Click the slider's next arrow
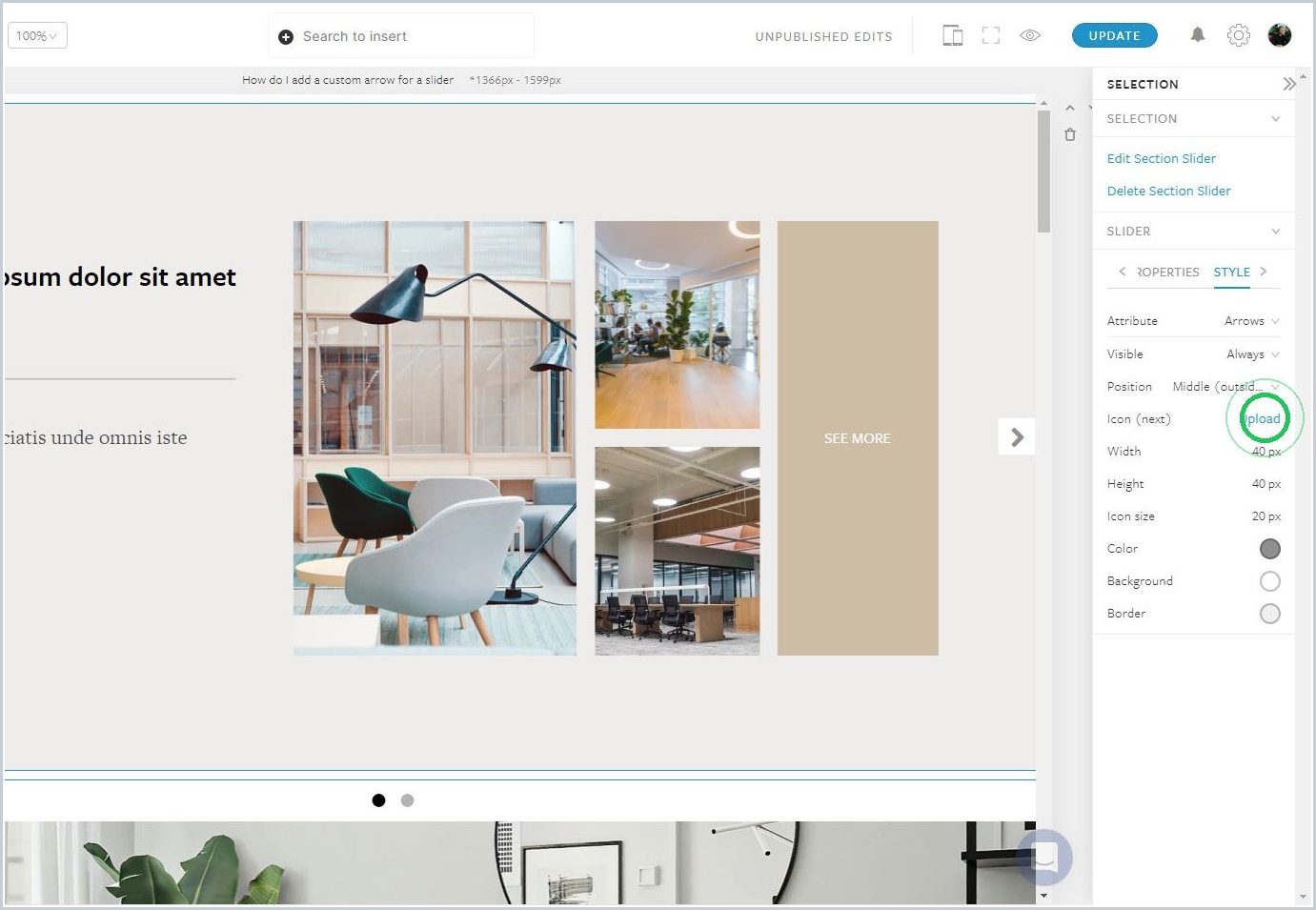Viewport: 1316px width, 910px height. [x=1017, y=437]
